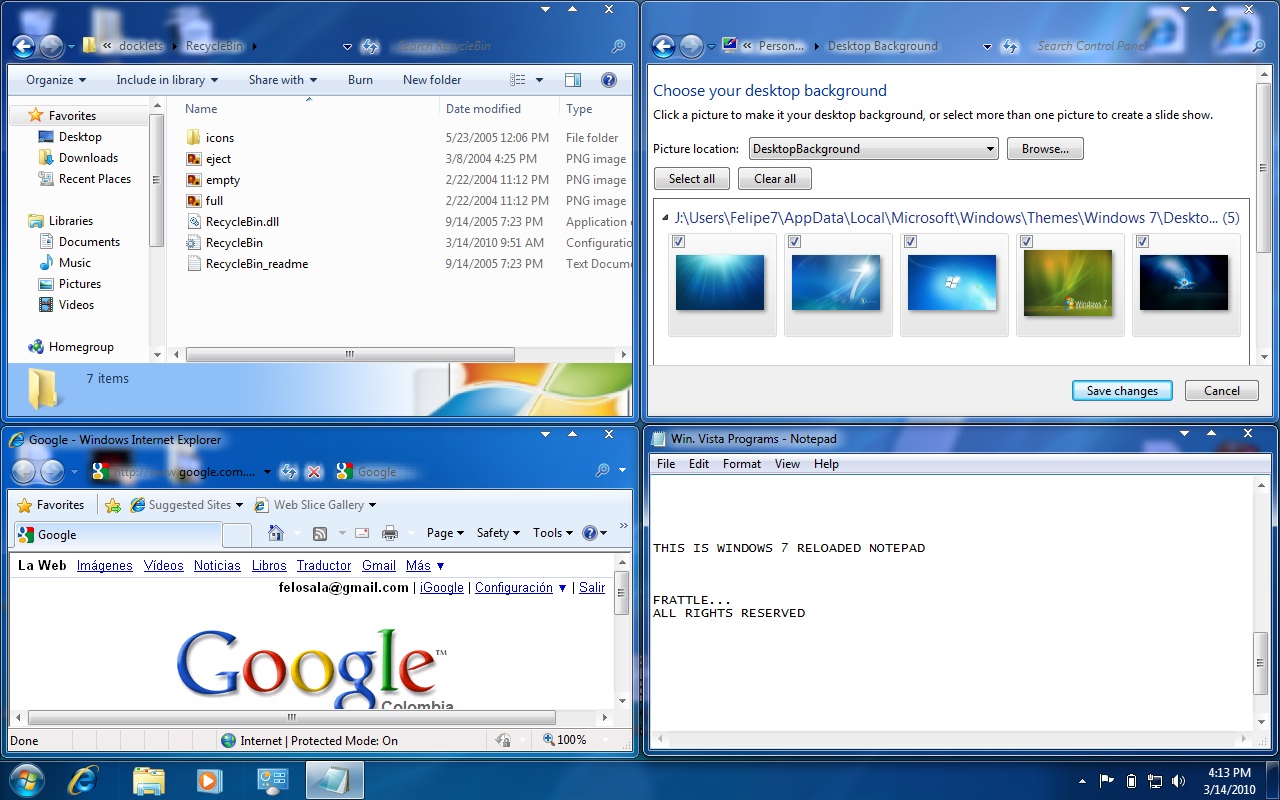Uncheck the green Windows 7 wallpaper
This screenshot has width=1280, height=800.
coord(1026,241)
